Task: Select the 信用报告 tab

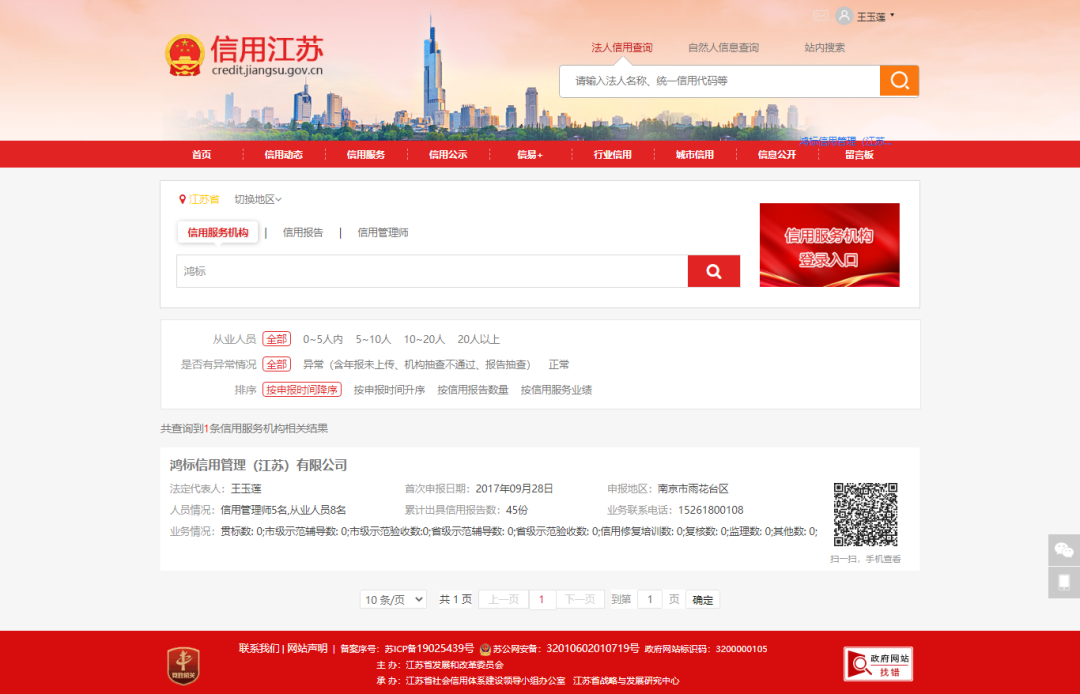Action: [x=303, y=233]
